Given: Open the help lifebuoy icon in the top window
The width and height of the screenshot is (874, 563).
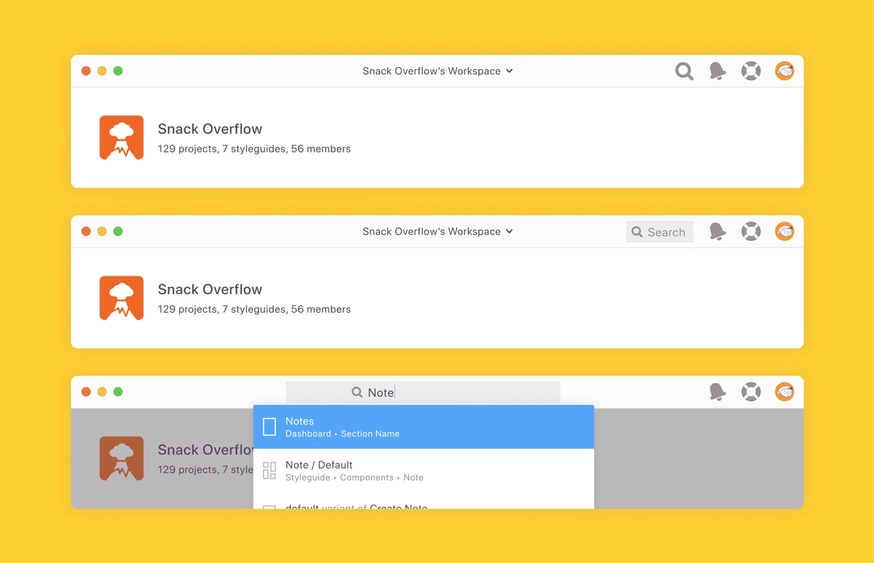Looking at the screenshot, I should coord(751,71).
